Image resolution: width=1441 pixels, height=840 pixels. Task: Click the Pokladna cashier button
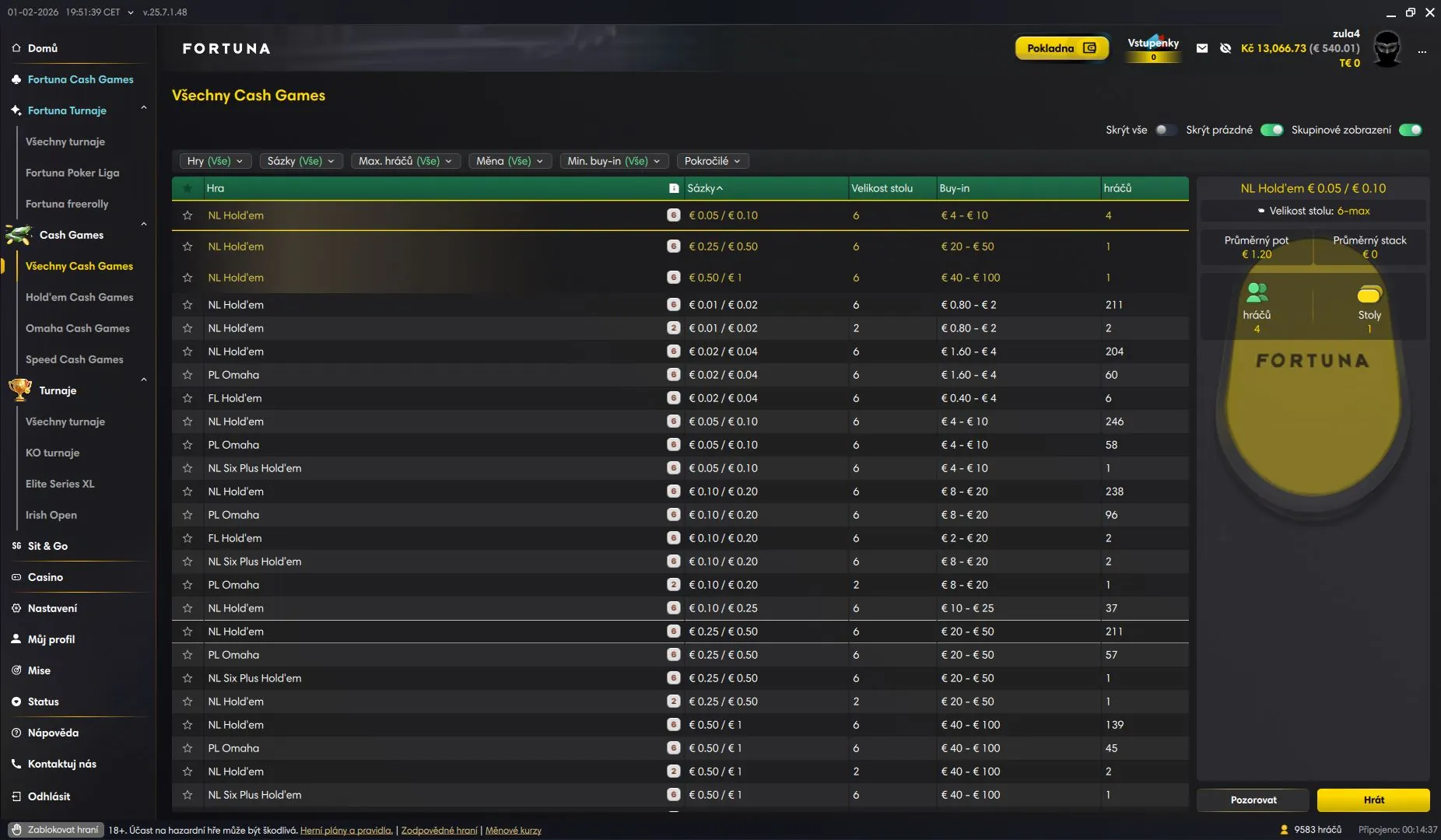(1062, 48)
